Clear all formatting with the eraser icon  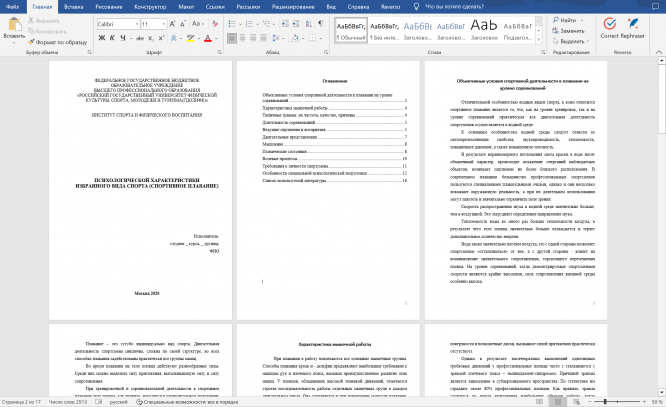point(215,24)
